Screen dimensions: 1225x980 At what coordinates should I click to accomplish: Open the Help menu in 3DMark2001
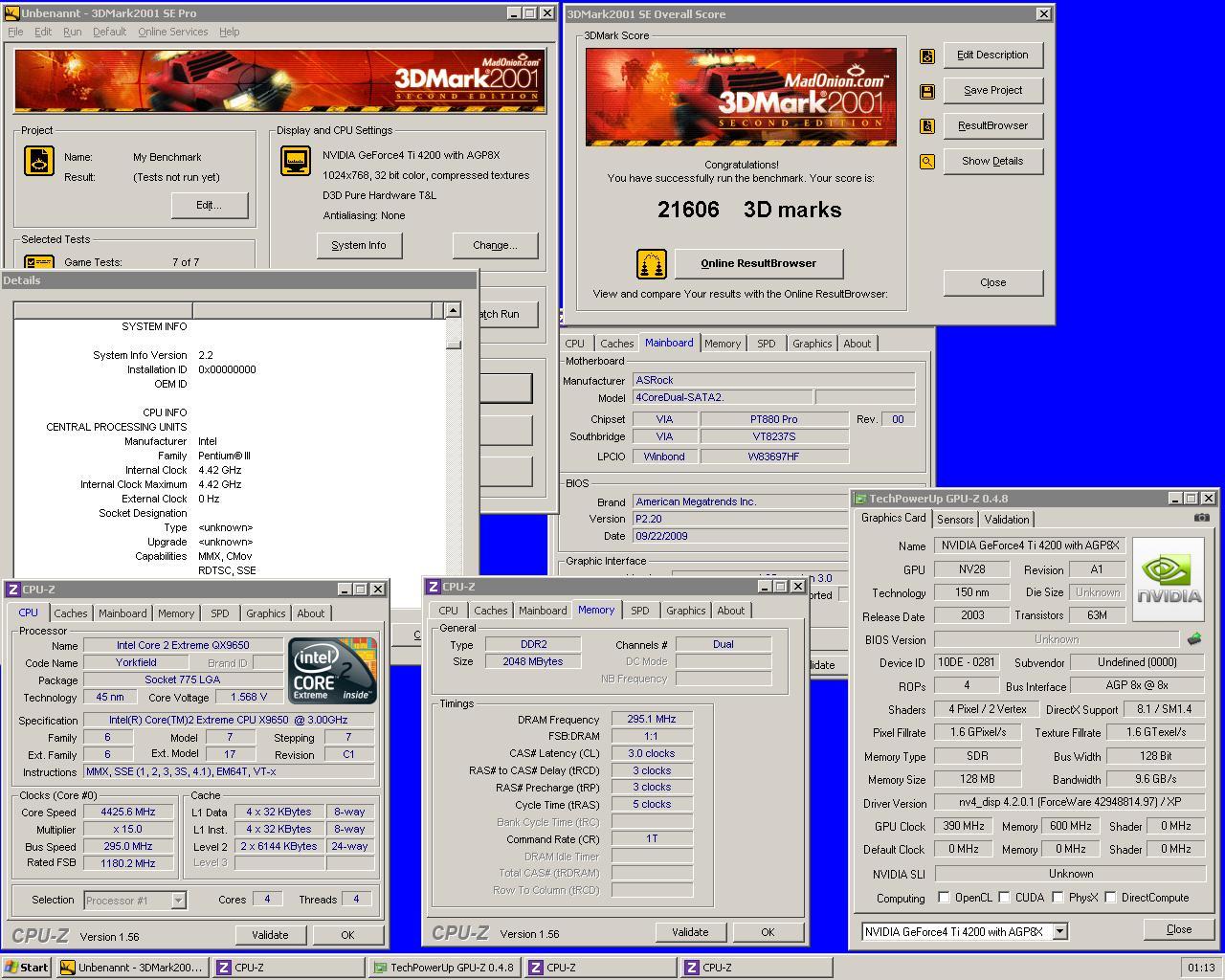point(230,32)
